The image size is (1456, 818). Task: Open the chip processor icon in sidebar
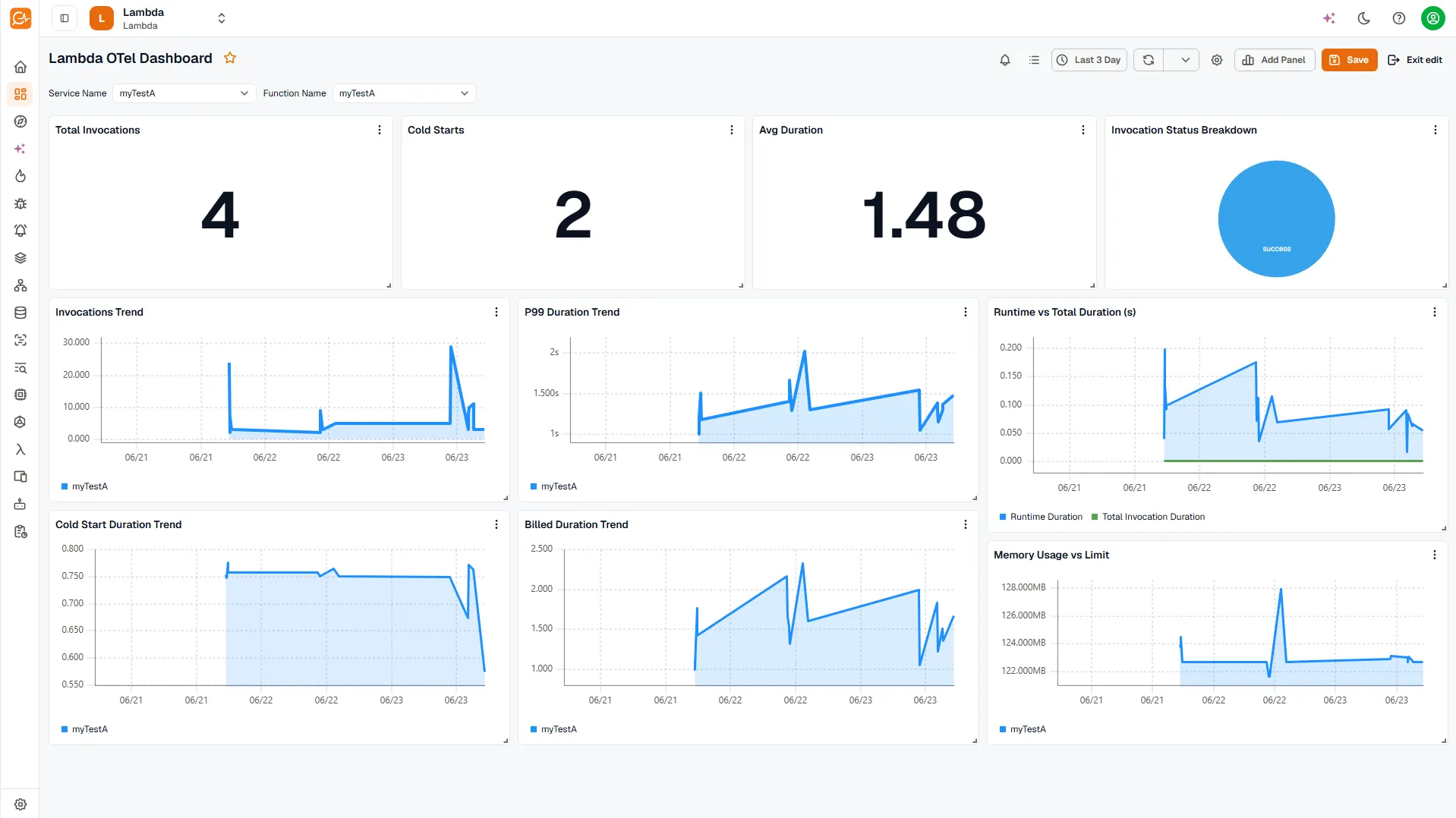[20, 395]
